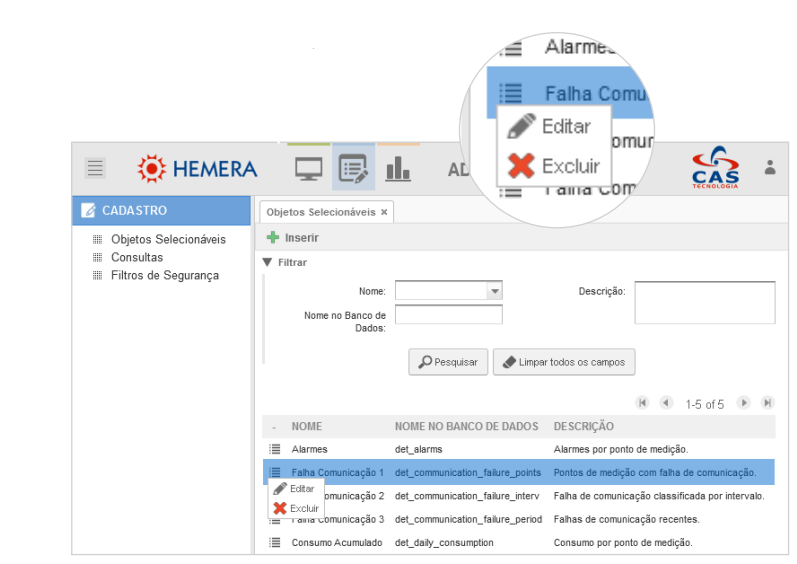Go to the next results page
This screenshot has height=564, width=797.
click(x=743, y=403)
